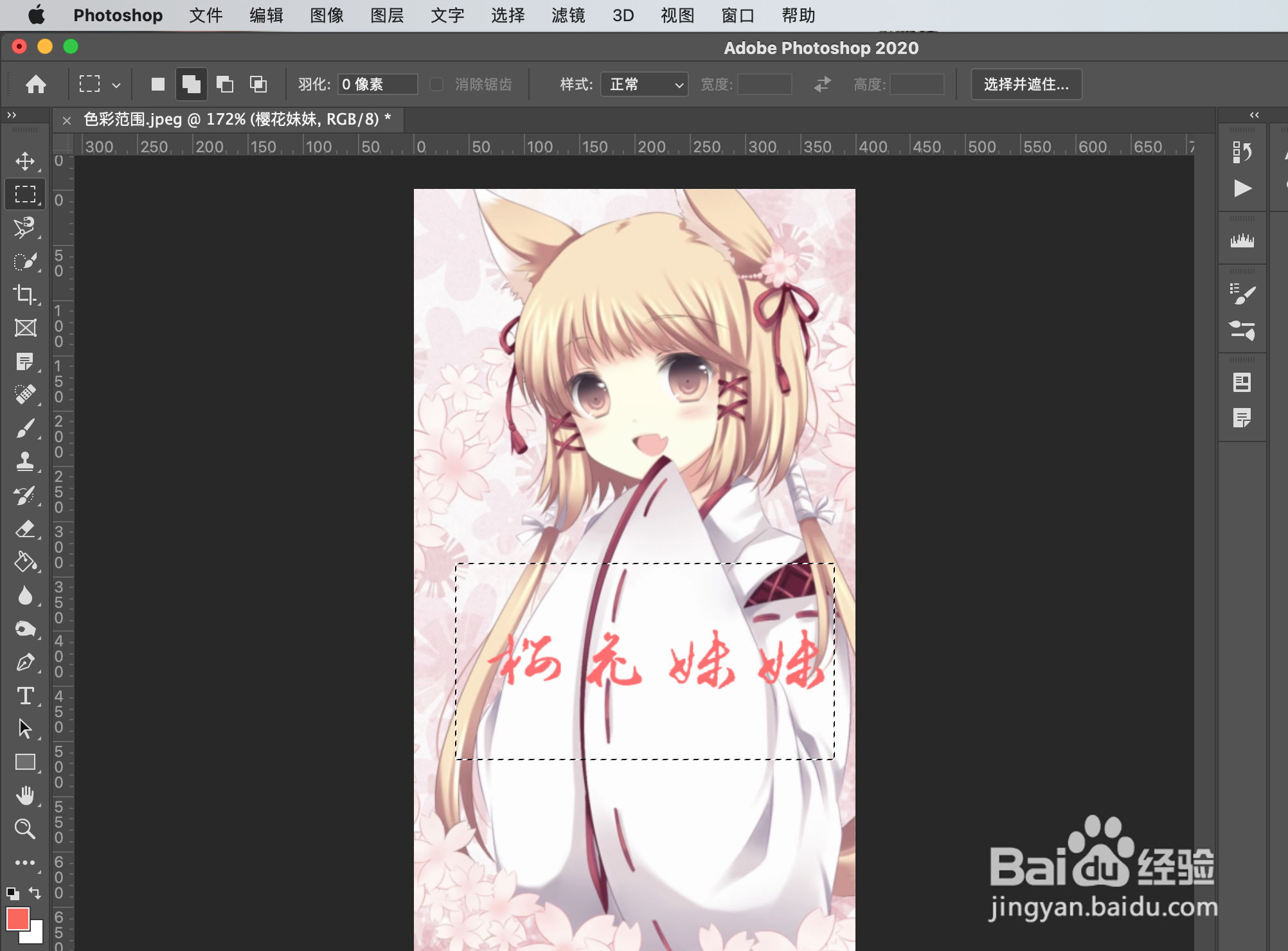This screenshot has height=951, width=1288.
Task: Open the 选择 menu
Action: [x=508, y=15]
